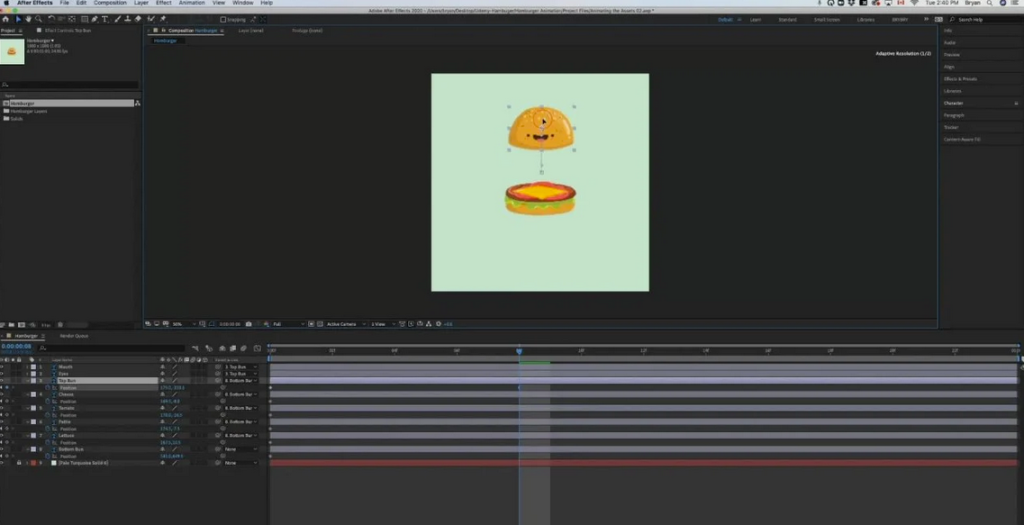Switch to the Render Queue tab
Viewport: 1024px width, 525px height.
[x=72, y=336]
